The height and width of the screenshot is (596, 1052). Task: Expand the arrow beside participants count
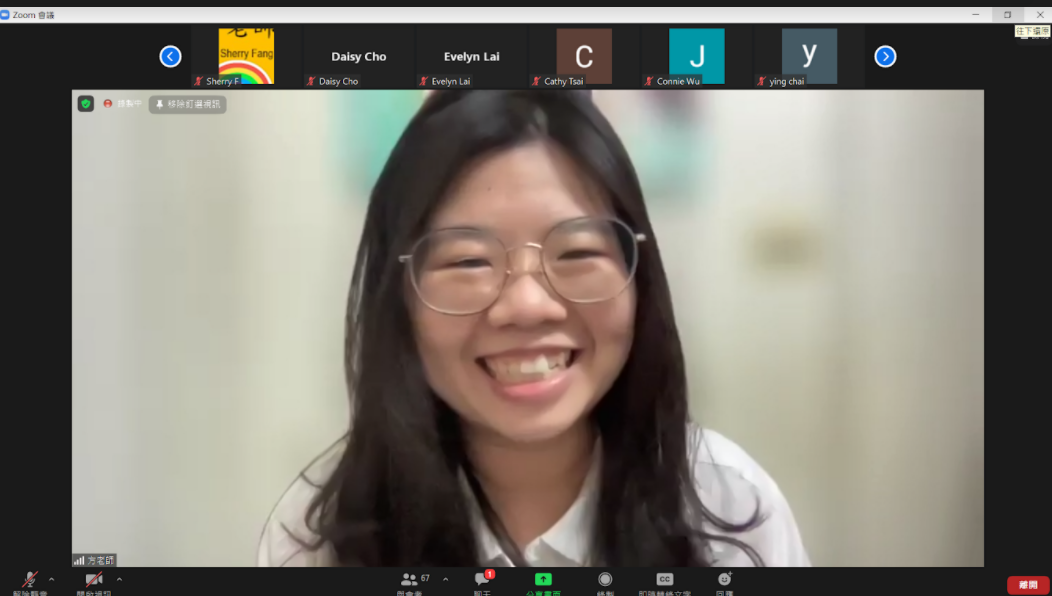coord(445,579)
